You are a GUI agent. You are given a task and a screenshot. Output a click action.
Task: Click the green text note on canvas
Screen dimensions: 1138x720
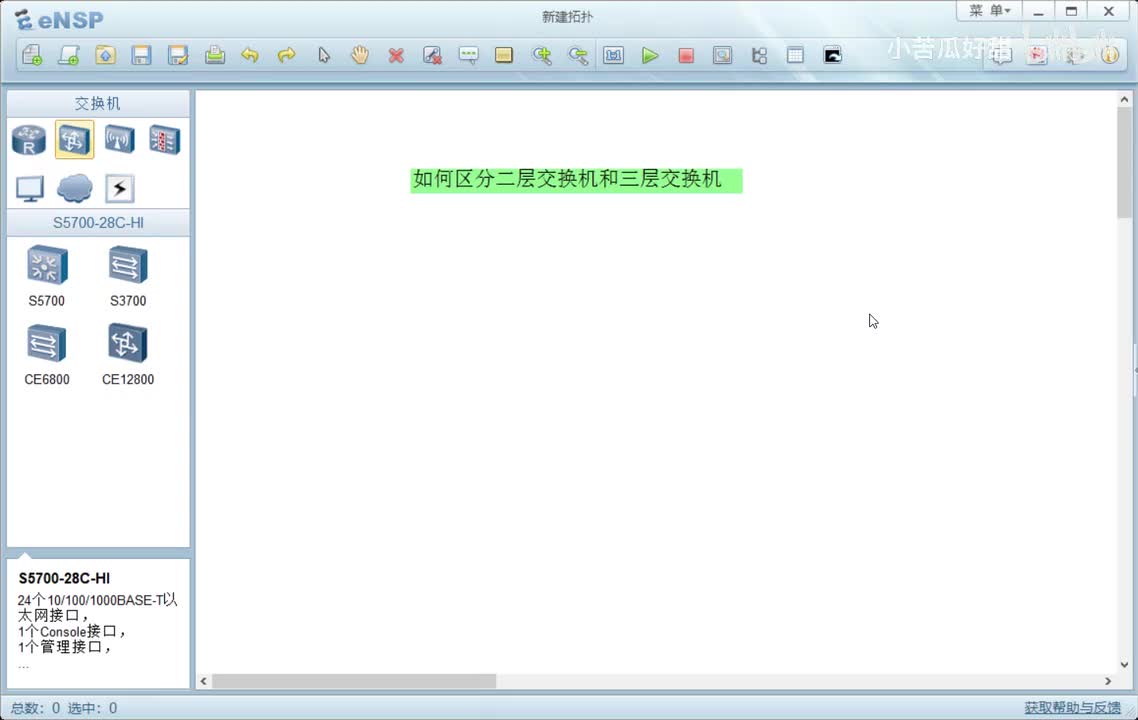tap(576, 180)
